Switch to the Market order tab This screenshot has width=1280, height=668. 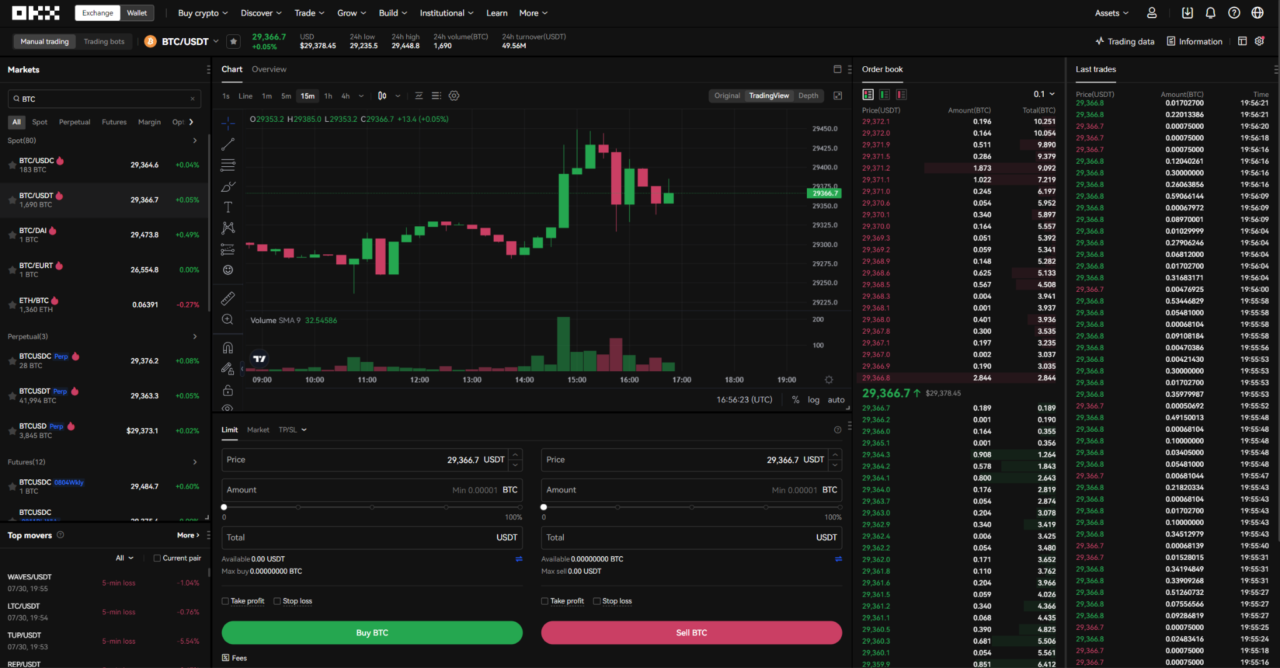pos(258,428)
